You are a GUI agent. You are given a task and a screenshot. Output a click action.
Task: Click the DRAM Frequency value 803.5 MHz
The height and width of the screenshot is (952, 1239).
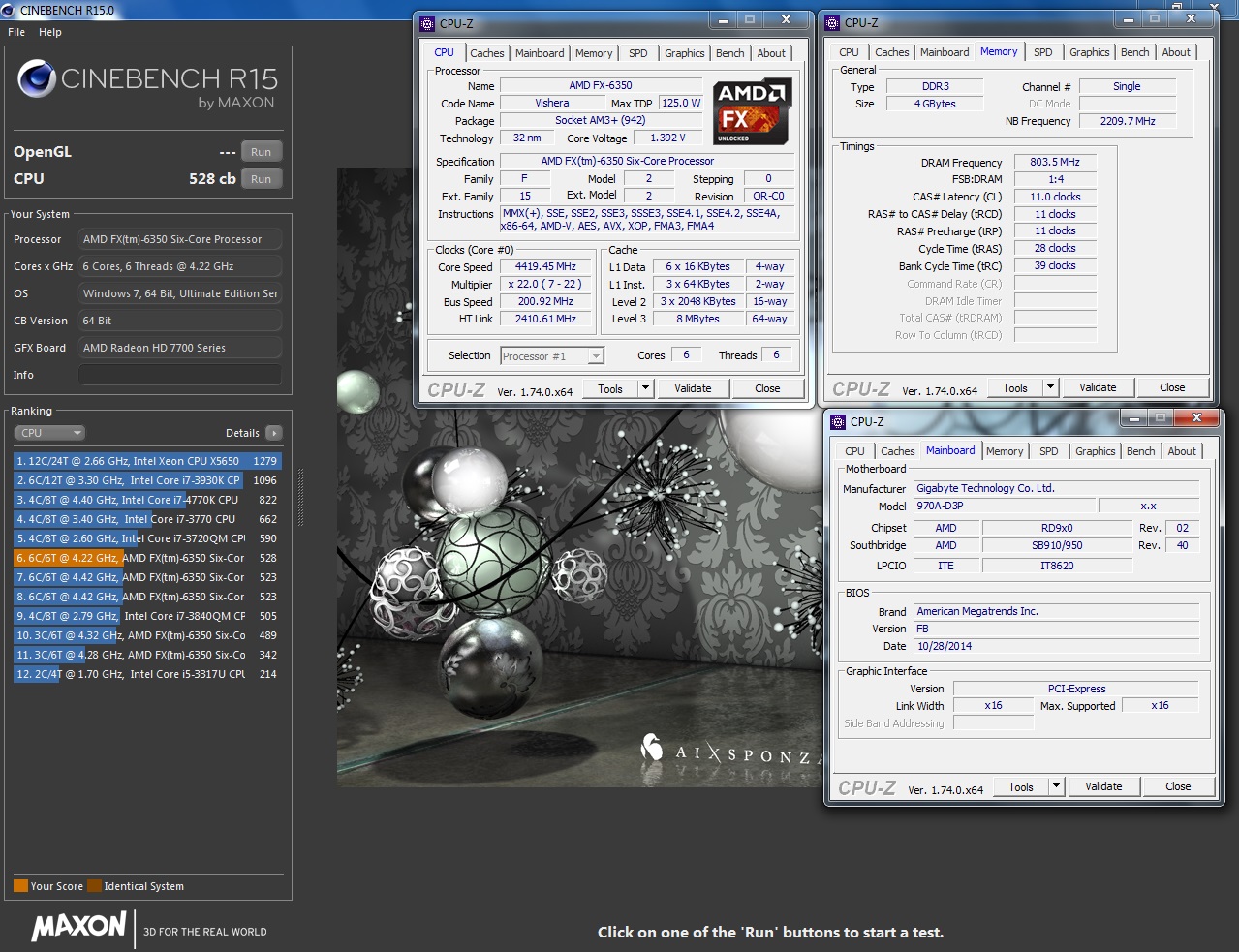(1055, 162)
